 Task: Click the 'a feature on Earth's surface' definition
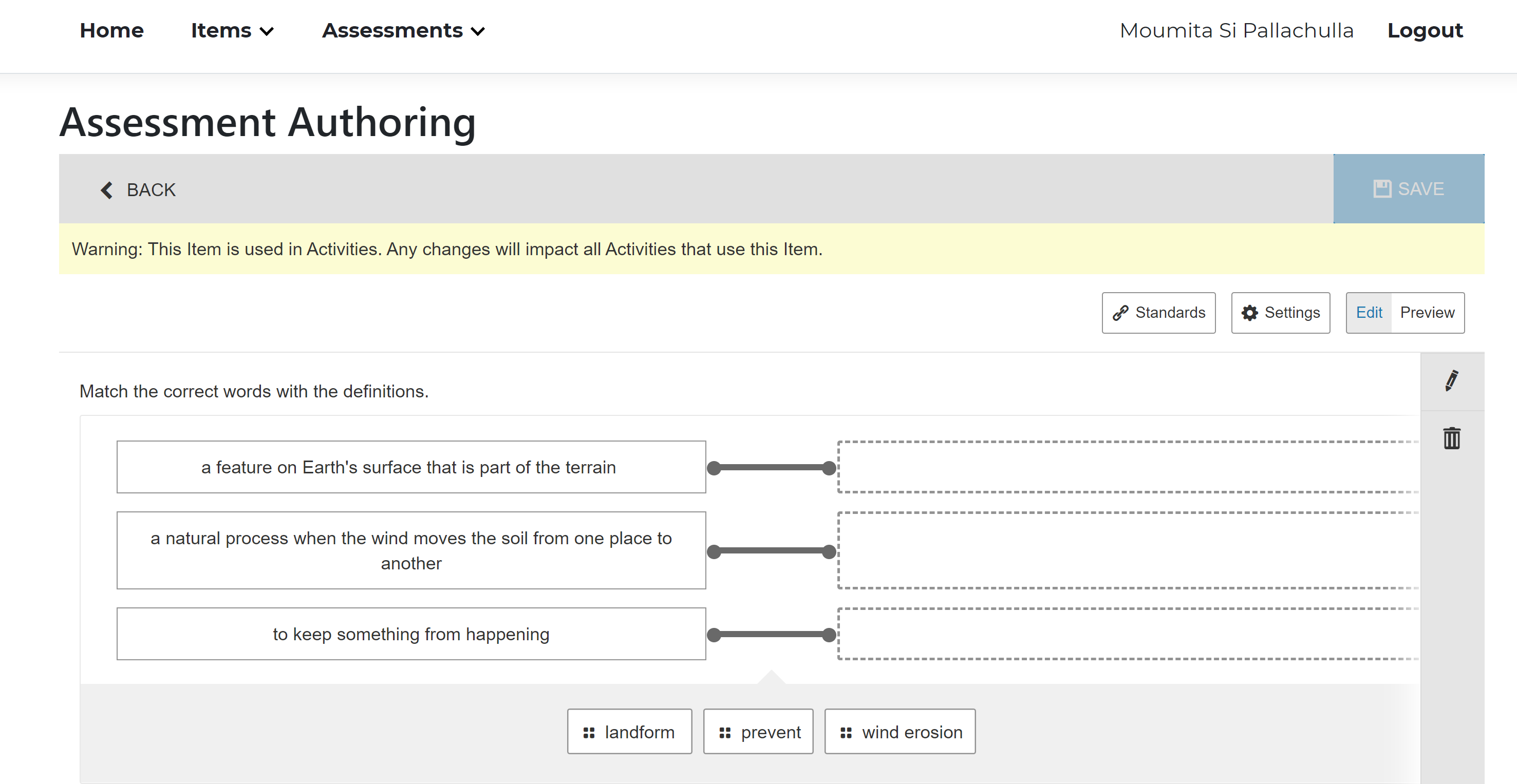coord(411,467)
